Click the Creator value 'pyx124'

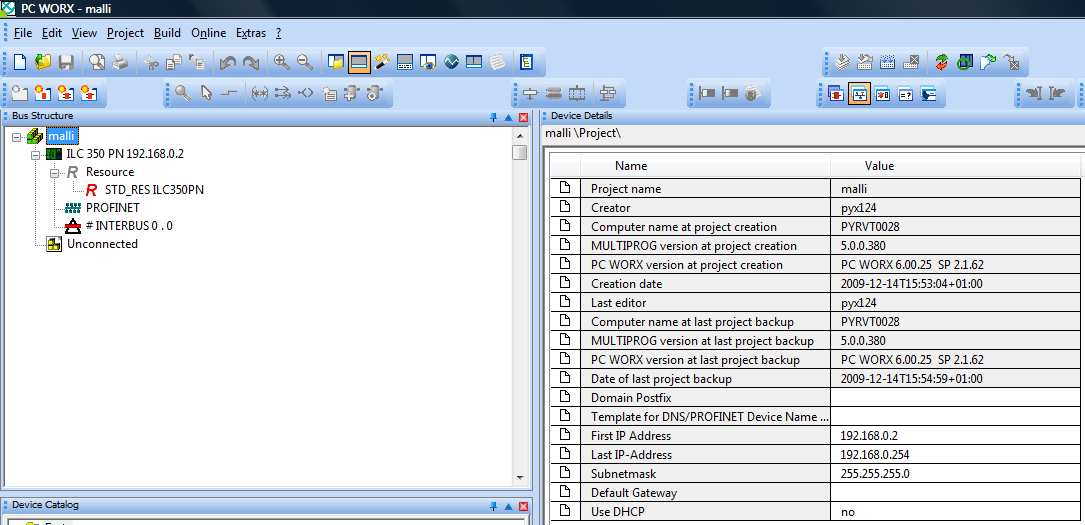[955, 208]
